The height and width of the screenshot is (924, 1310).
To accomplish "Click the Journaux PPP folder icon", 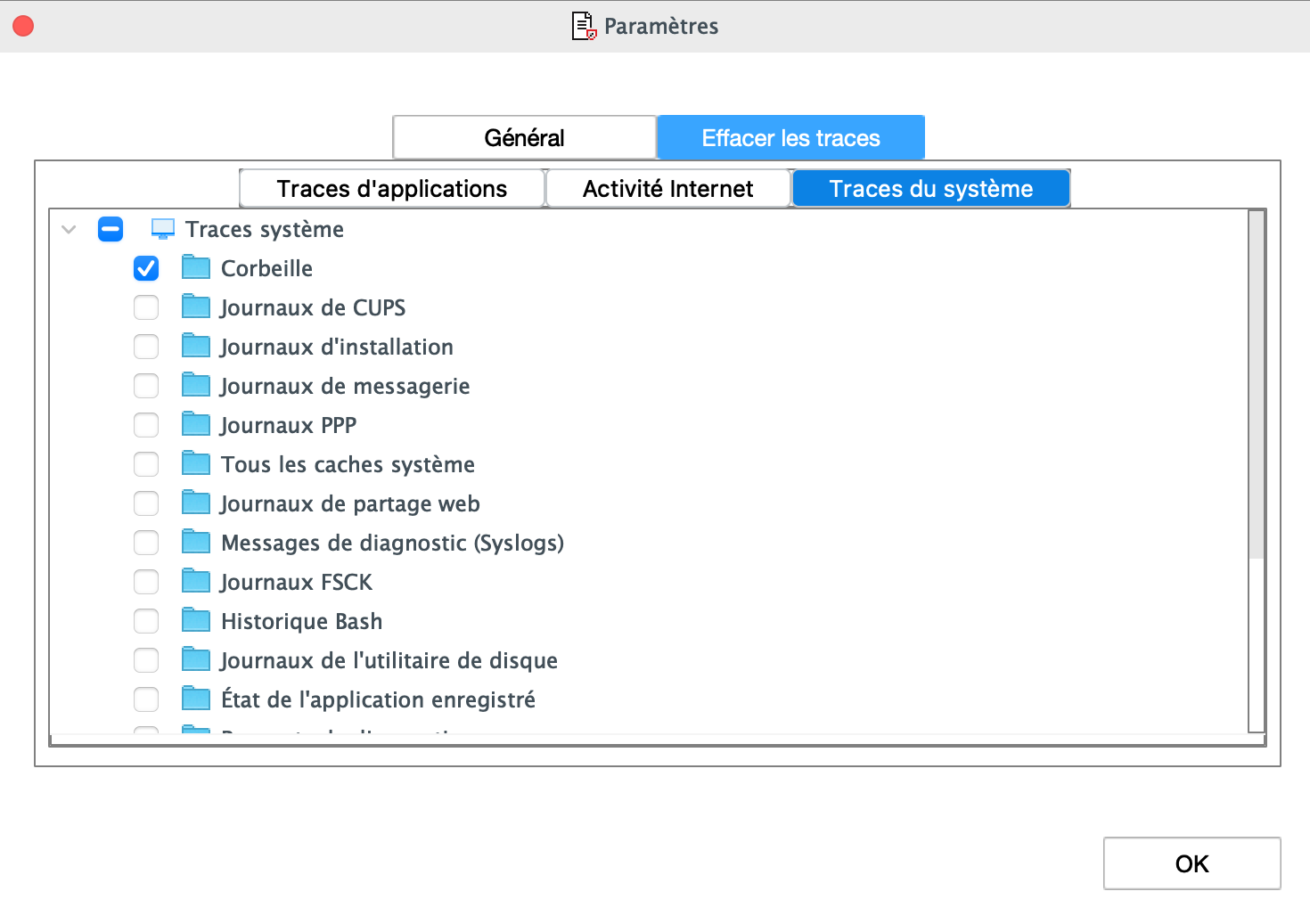I will pos(196,424).
